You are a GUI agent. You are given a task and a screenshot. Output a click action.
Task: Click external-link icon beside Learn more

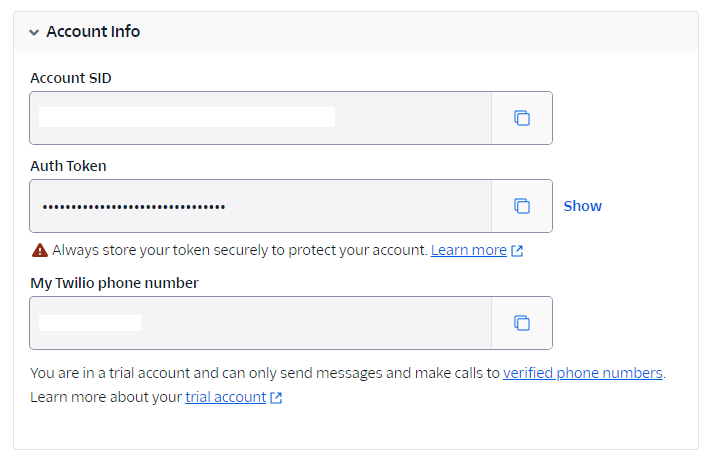pos(517,251)
